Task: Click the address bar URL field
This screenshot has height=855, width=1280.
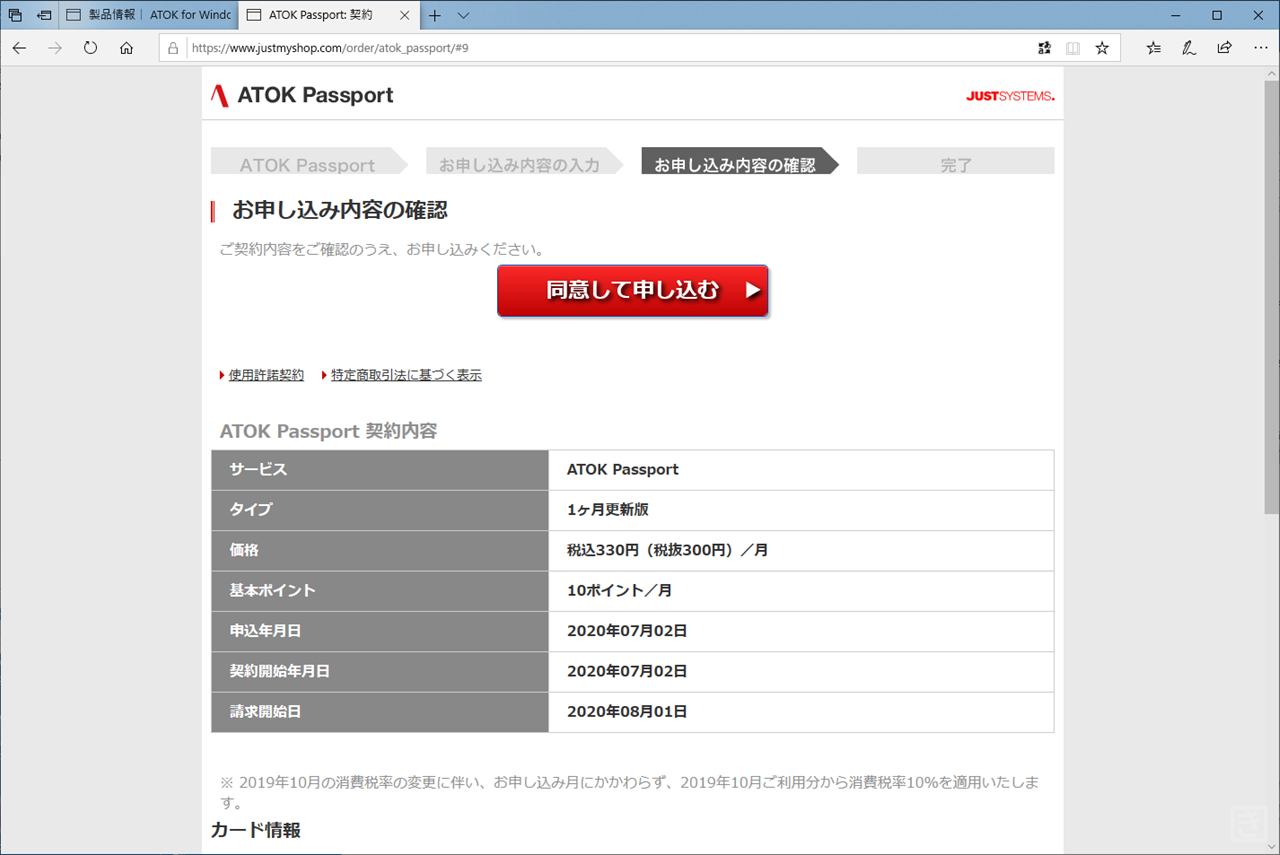Action: (x=600, y=48)
